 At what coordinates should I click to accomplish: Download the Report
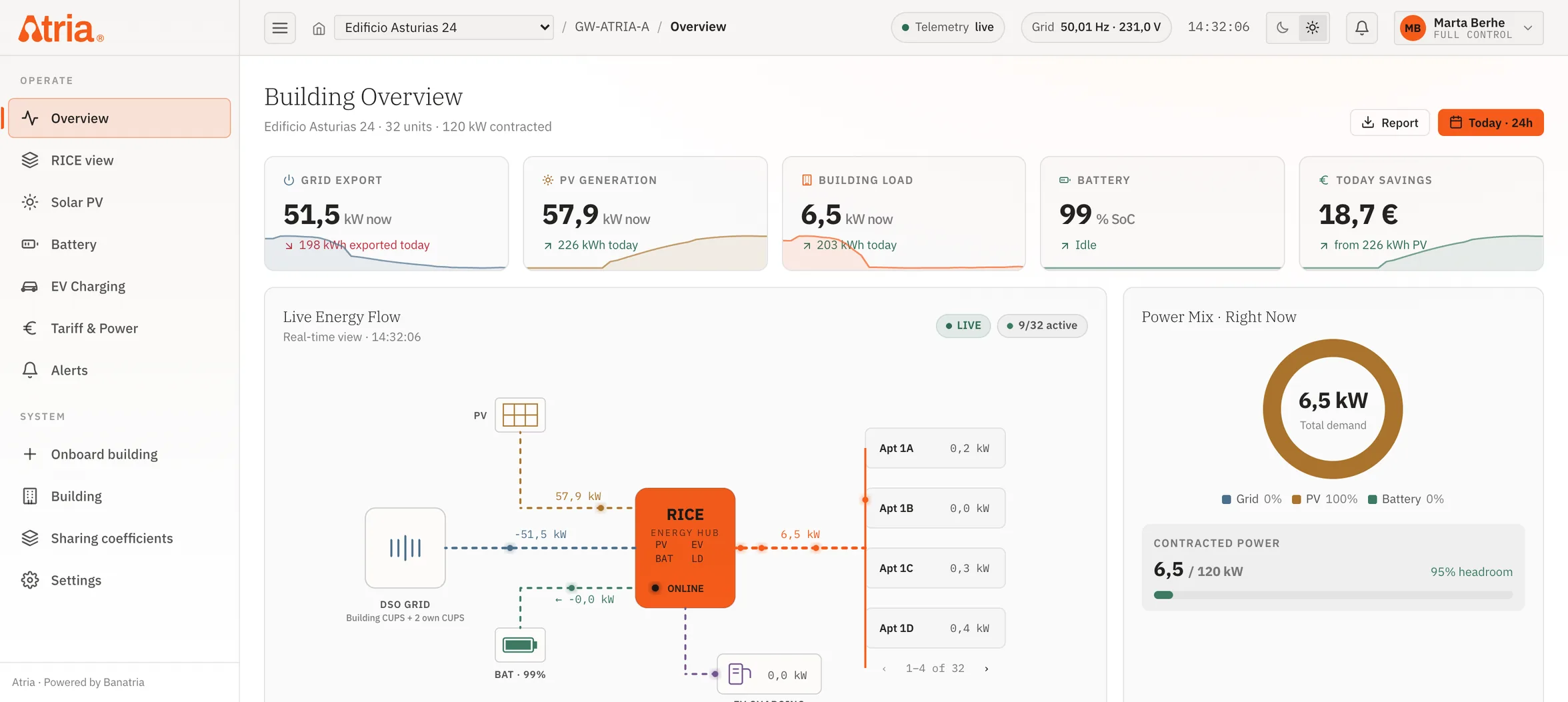(1389, 123)
